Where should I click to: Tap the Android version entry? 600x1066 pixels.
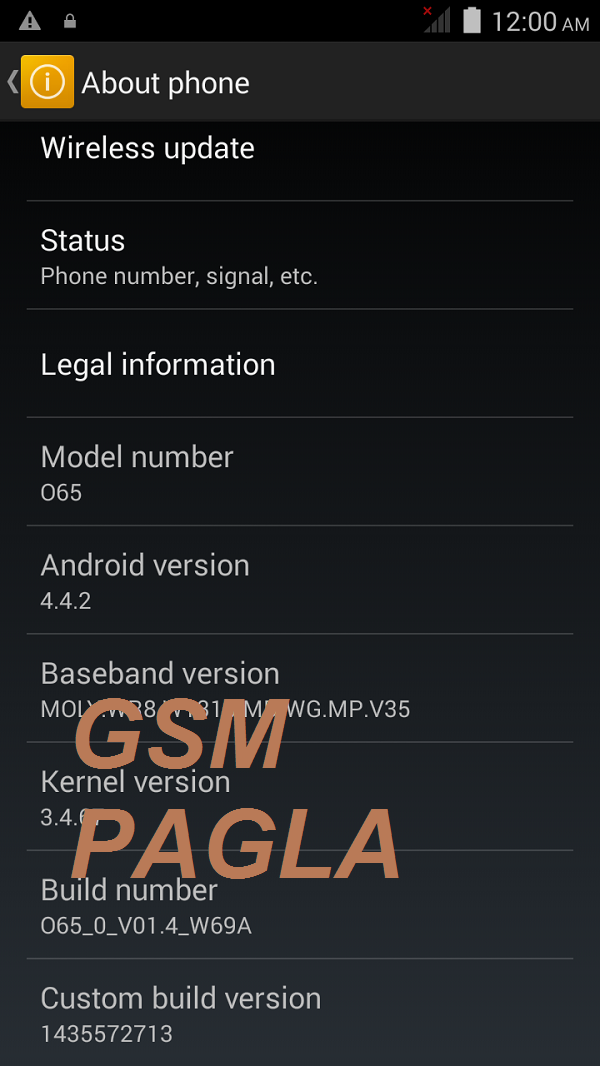point(300,579)
